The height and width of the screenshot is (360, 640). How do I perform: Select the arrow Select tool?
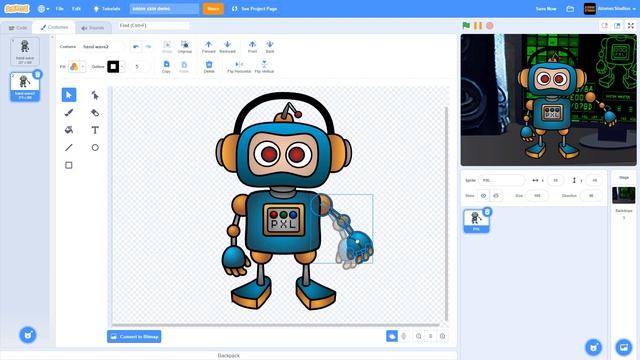[69, 95]
